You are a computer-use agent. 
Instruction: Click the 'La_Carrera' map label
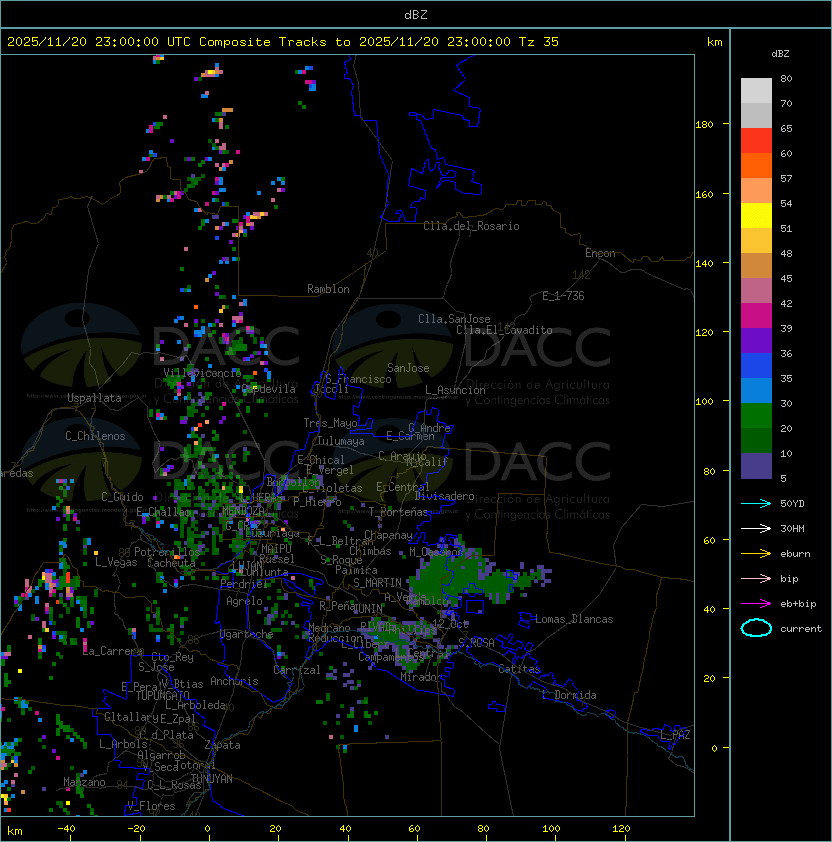click(x=113, y=651)
